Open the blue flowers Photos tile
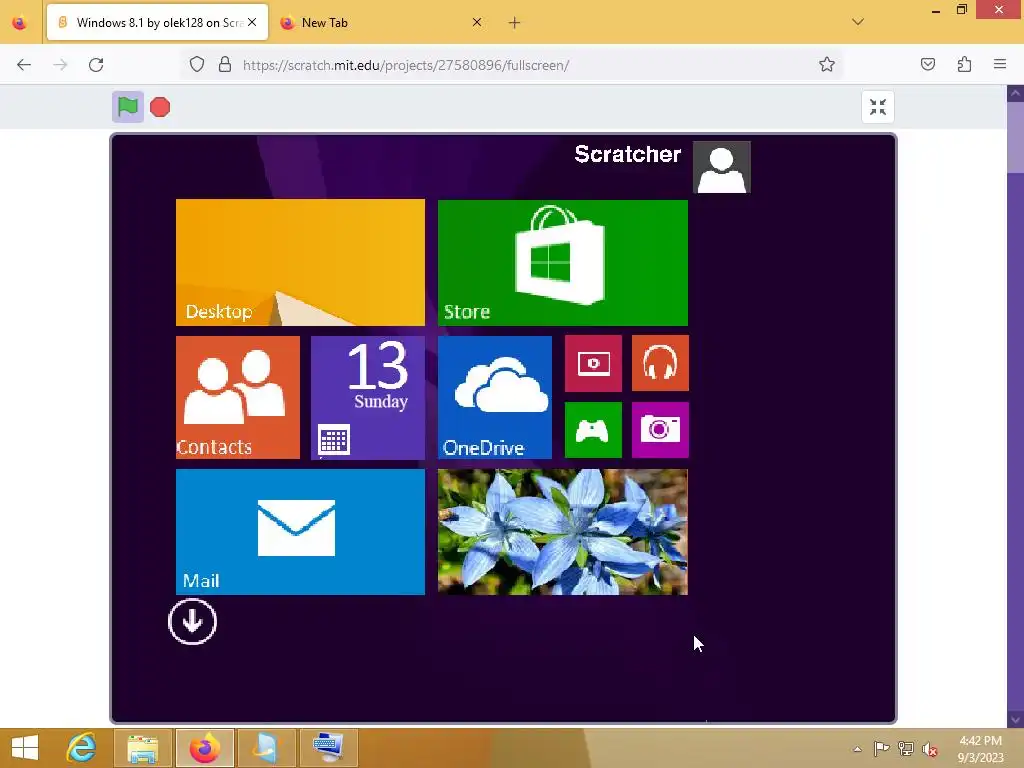The width and height of the screenshot is (1024, 768). [x=562, y=532]
